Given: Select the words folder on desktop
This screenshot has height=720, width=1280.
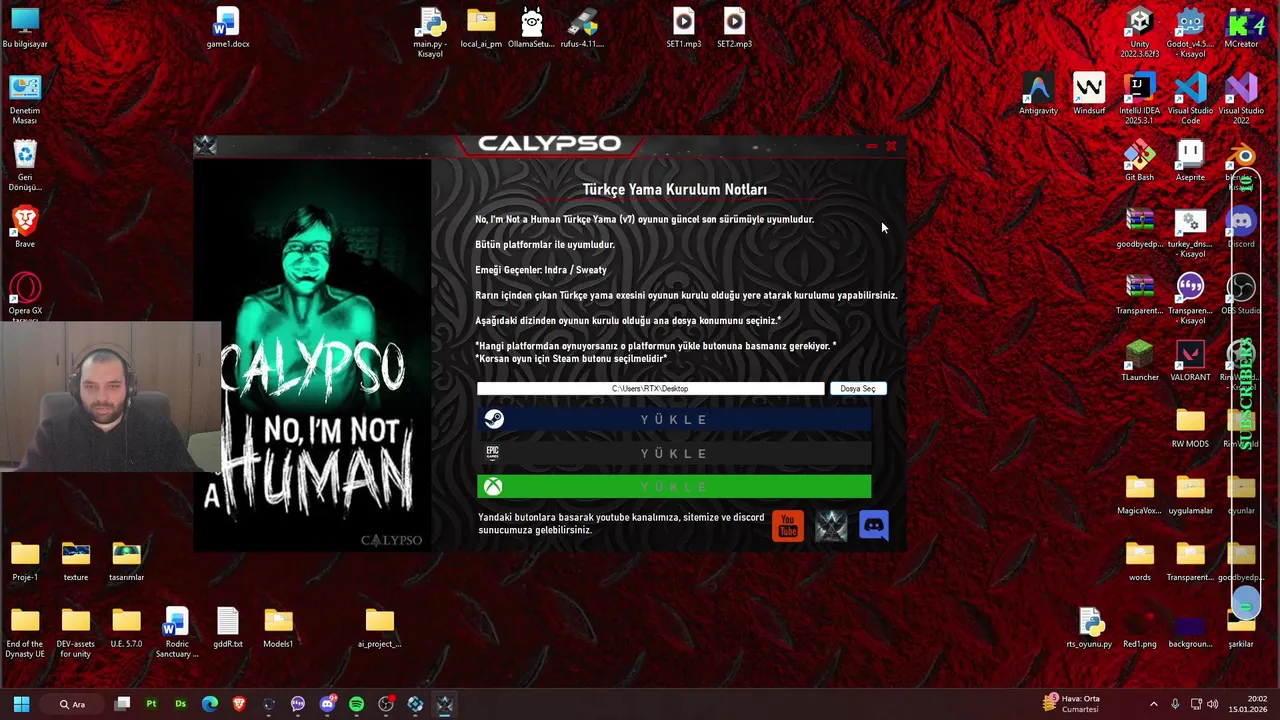Looking at the screenshot, I should (x=1140, y=562).
